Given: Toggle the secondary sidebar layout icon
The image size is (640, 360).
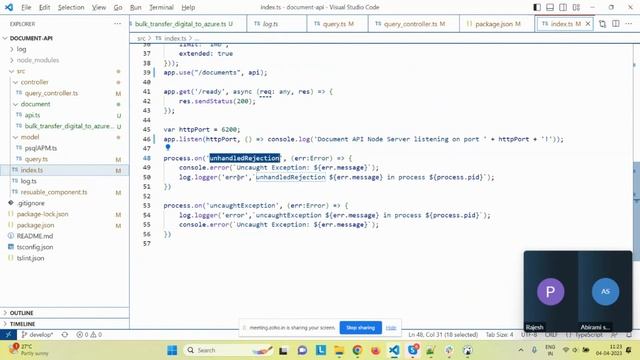Looking at the screenshot, I should (x=563, y=7).
